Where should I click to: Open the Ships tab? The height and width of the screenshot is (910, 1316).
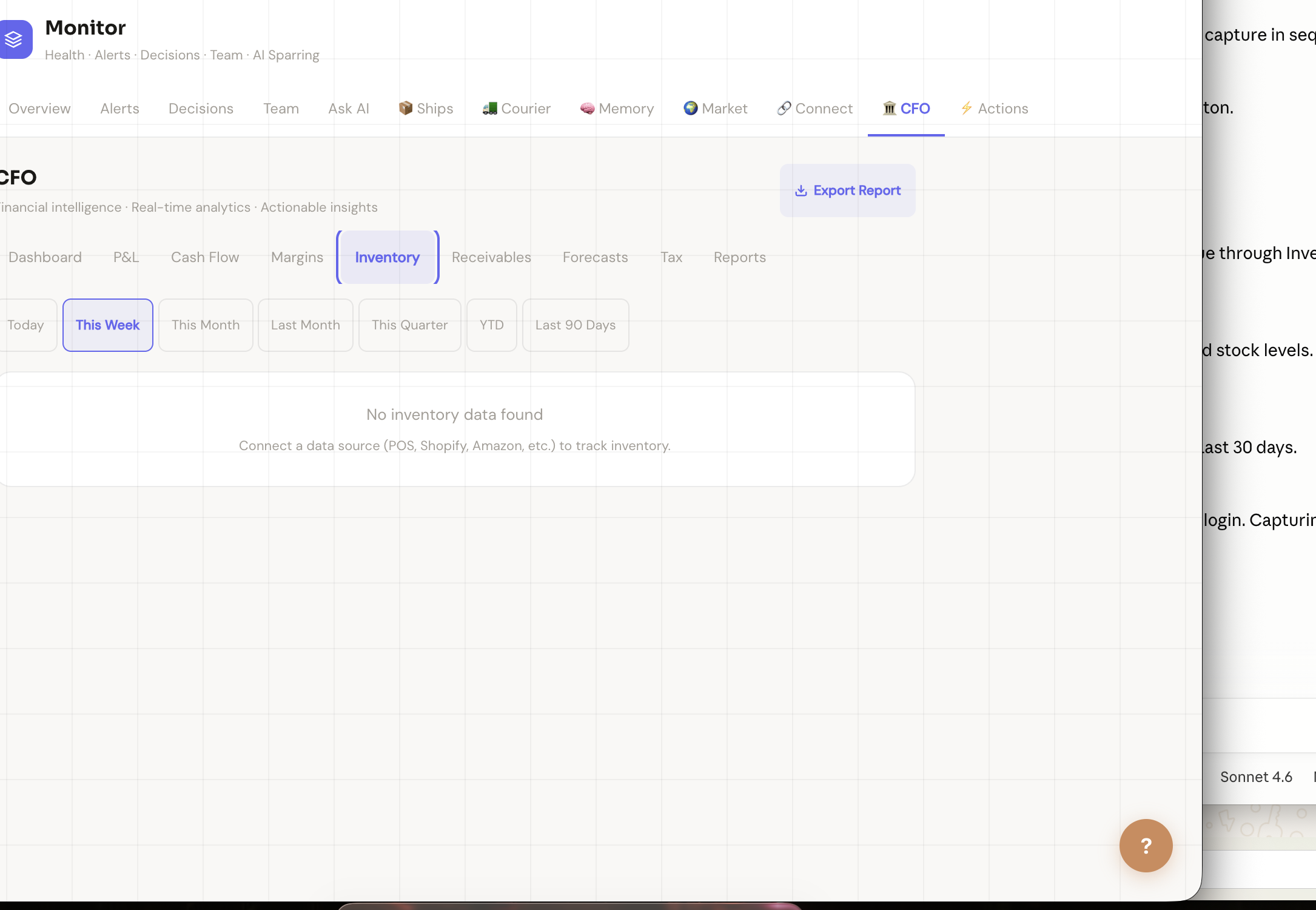click(426, 109)
